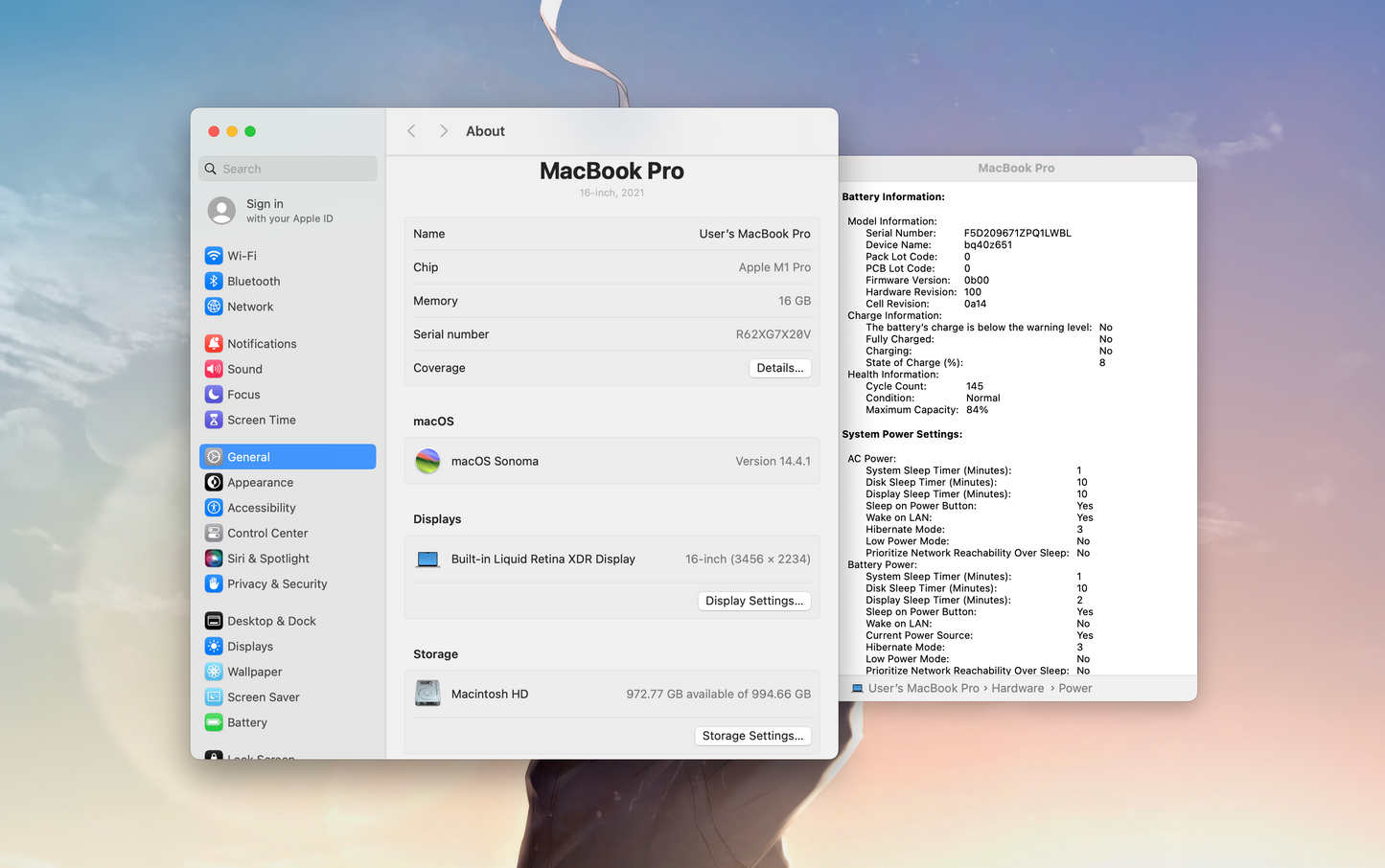
Task: Click the System Power Settings heading
Action: [902, 434]
